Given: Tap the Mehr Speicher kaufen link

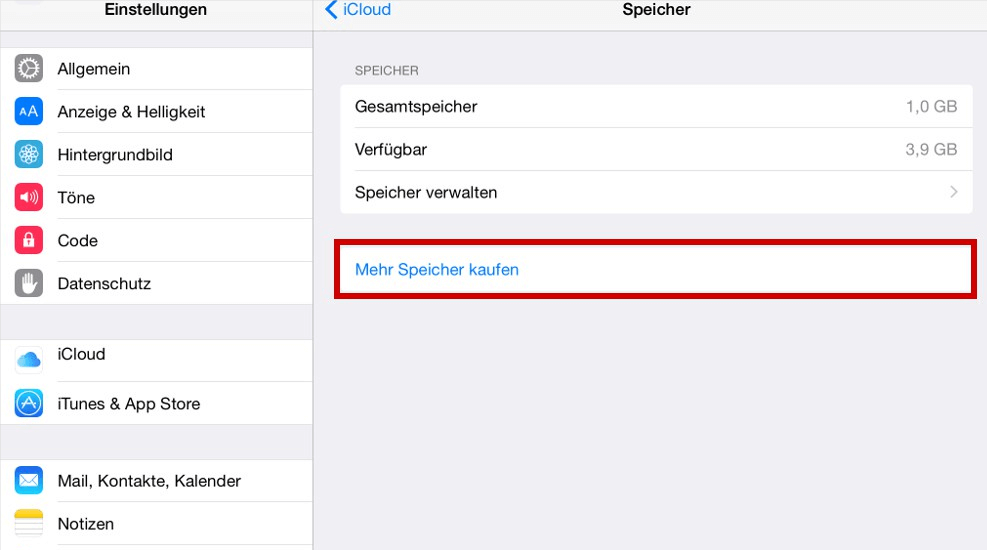Looking at the screenshot, I should pos(437,270).
